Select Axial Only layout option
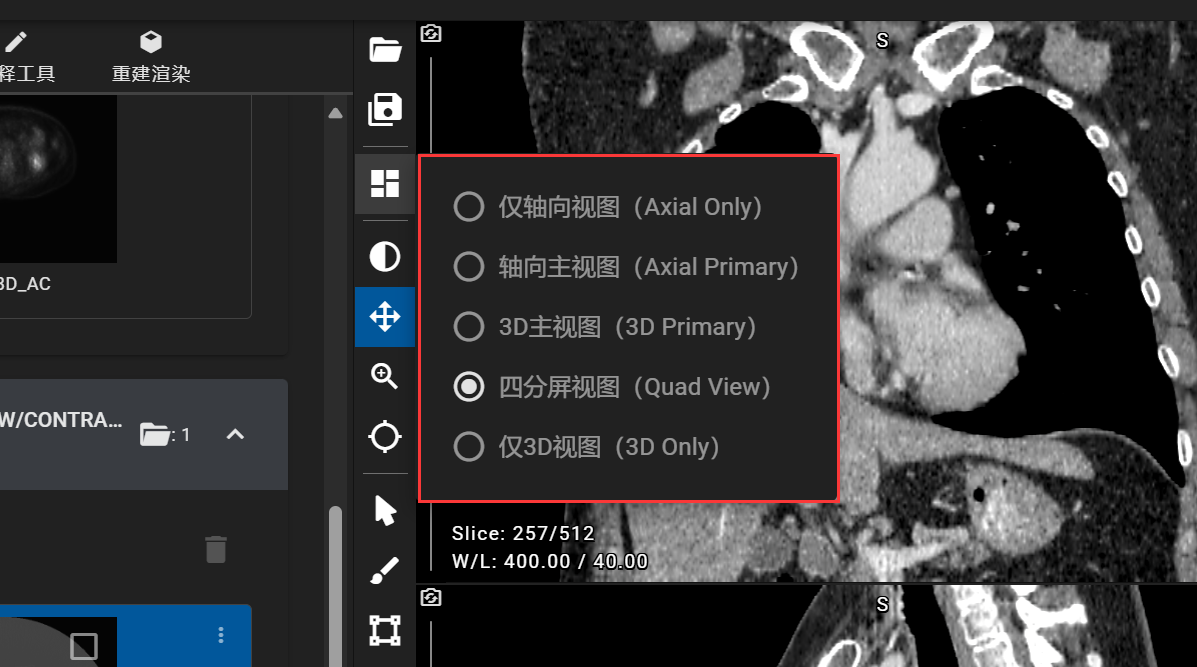Image resolution: width=1197 pixels, height=667 pixels. [x=608, y=207]
